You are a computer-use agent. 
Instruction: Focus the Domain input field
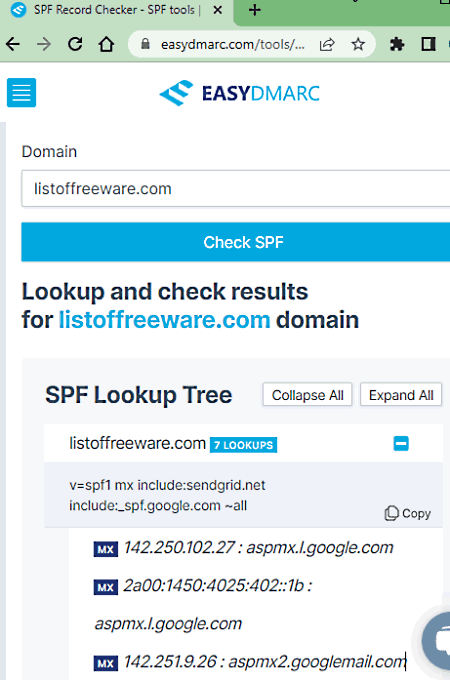pos(236,189)
